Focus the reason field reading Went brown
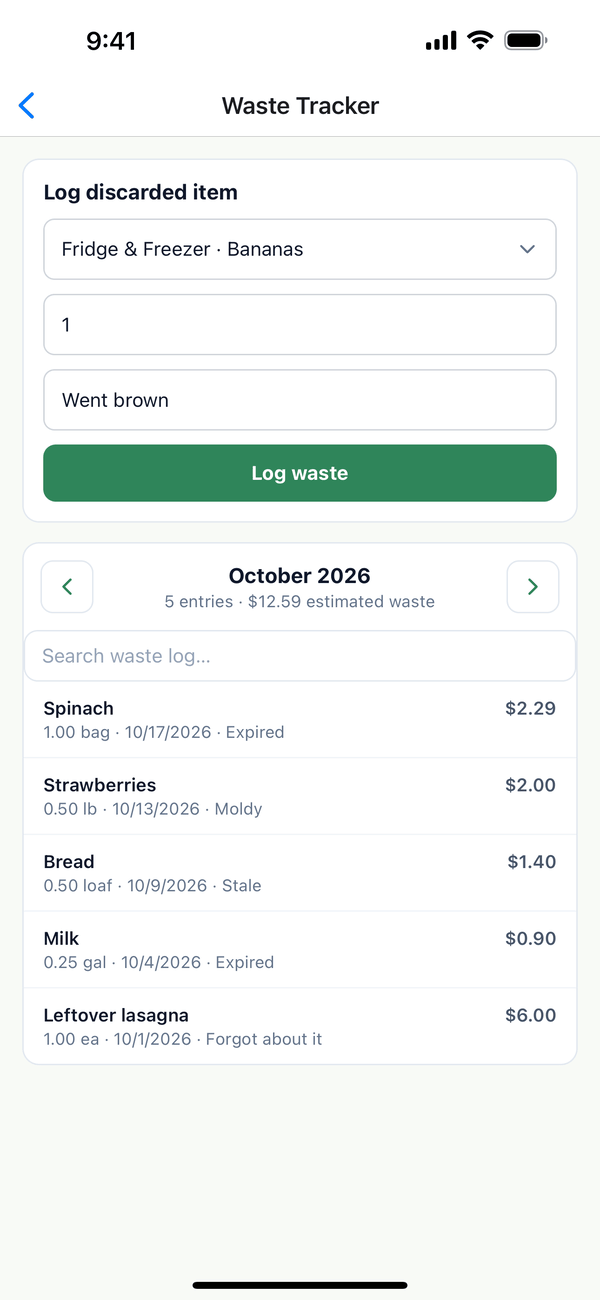The width and height of the screenshot is (600, 1300). click(300, 400)
